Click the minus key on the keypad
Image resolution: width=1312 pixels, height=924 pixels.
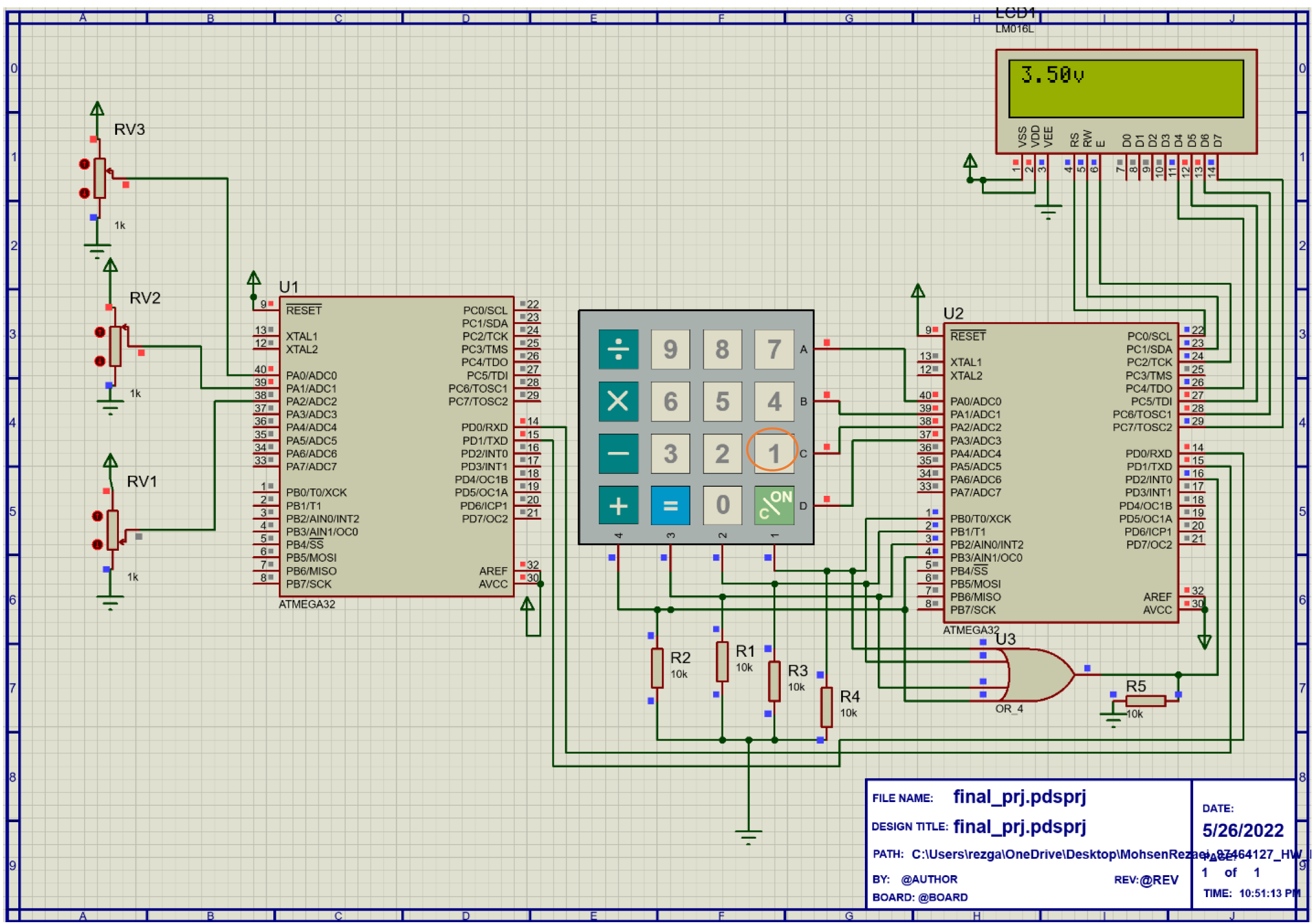(x=618, y=453)
